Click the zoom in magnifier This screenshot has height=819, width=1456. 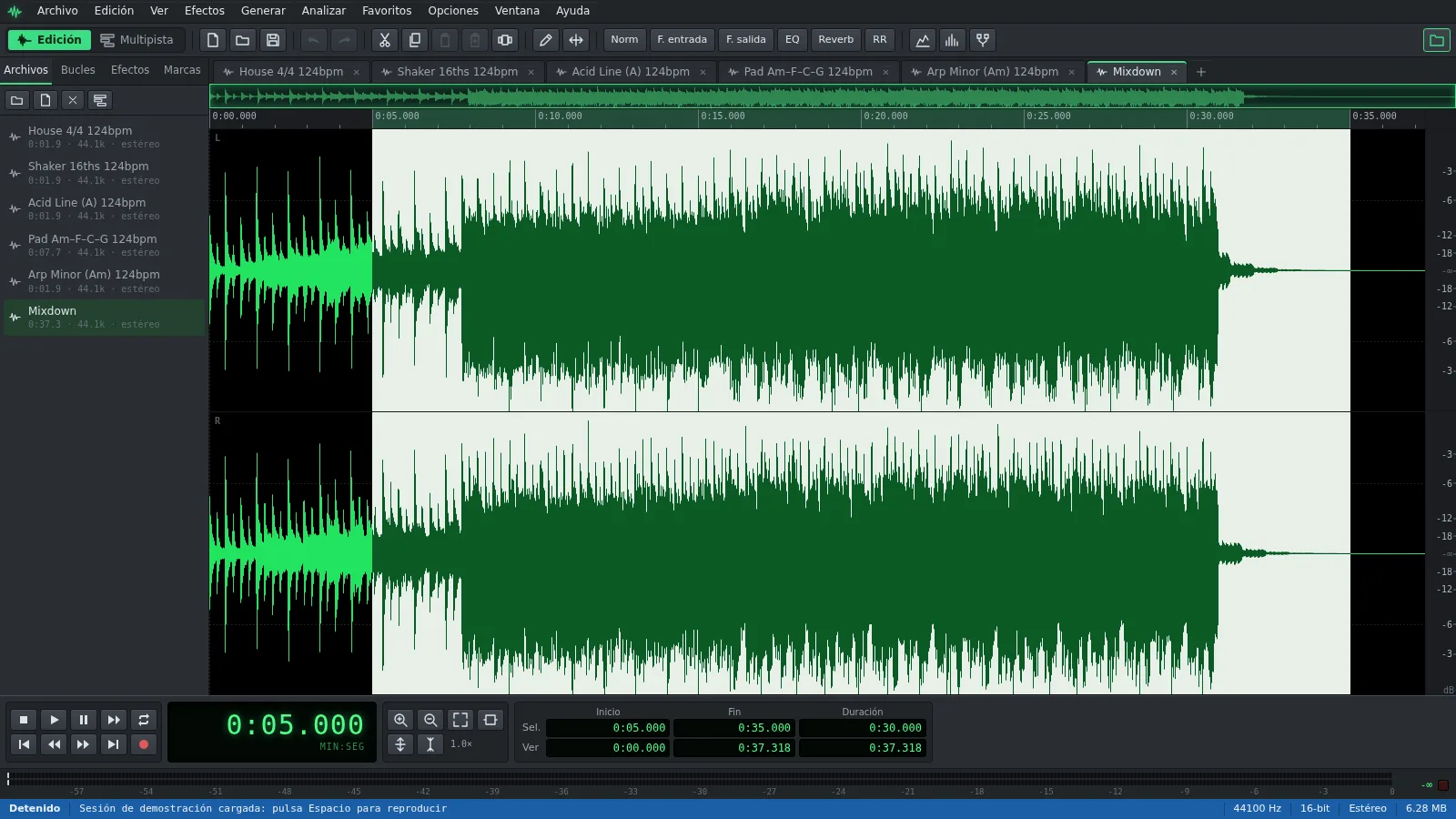400,720
